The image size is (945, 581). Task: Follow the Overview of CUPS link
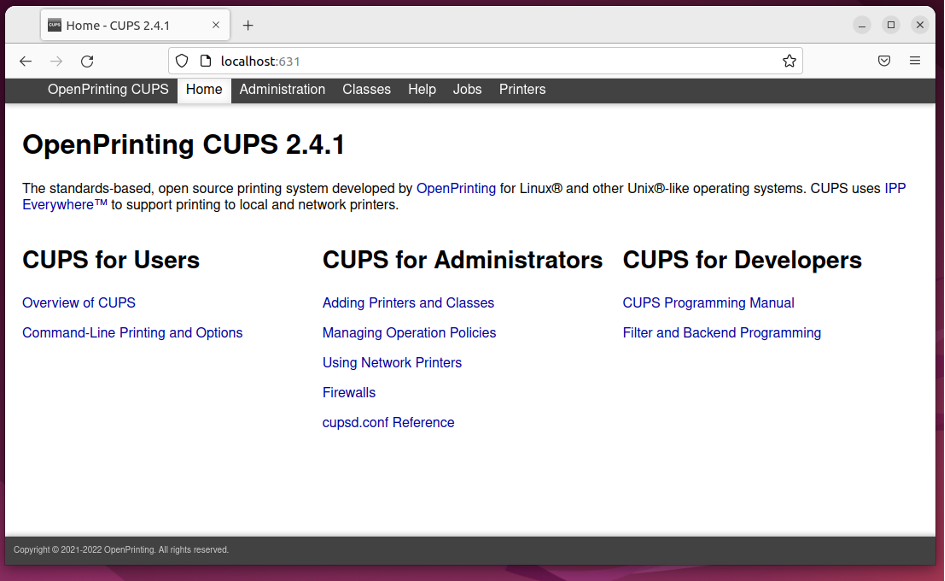click(79, 303)
